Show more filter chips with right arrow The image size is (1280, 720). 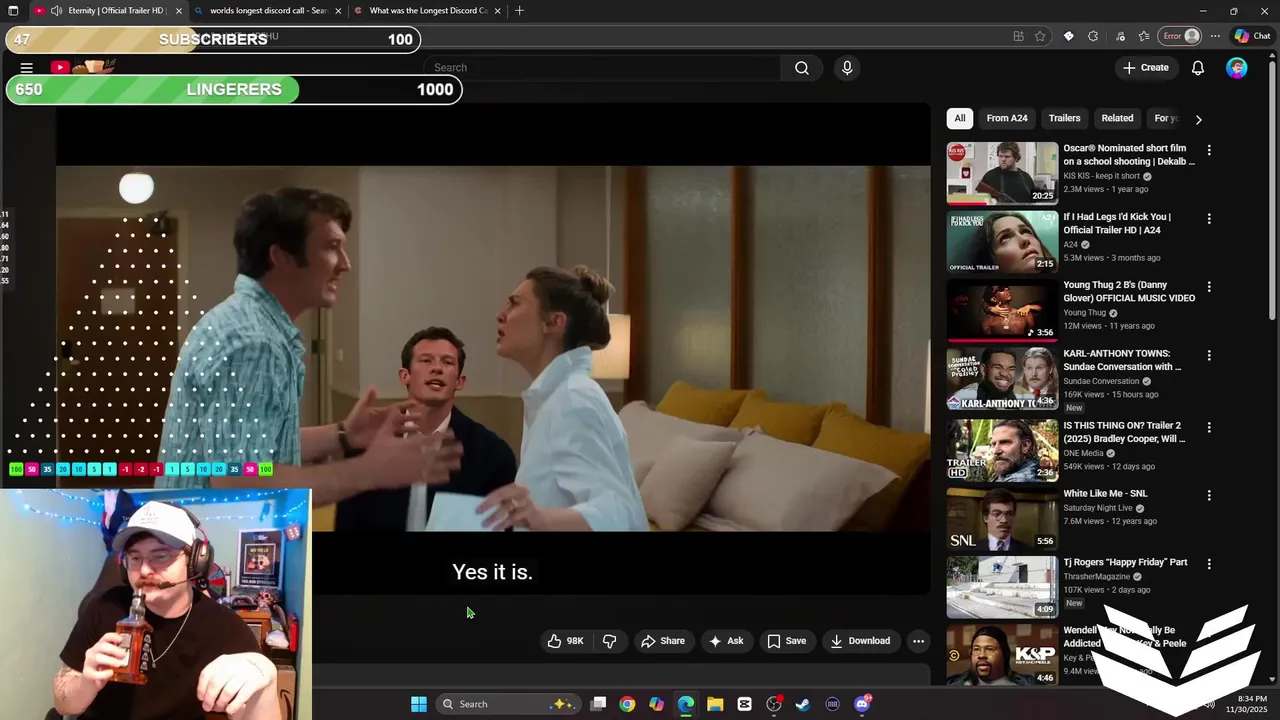click(x=1198, y=119)
